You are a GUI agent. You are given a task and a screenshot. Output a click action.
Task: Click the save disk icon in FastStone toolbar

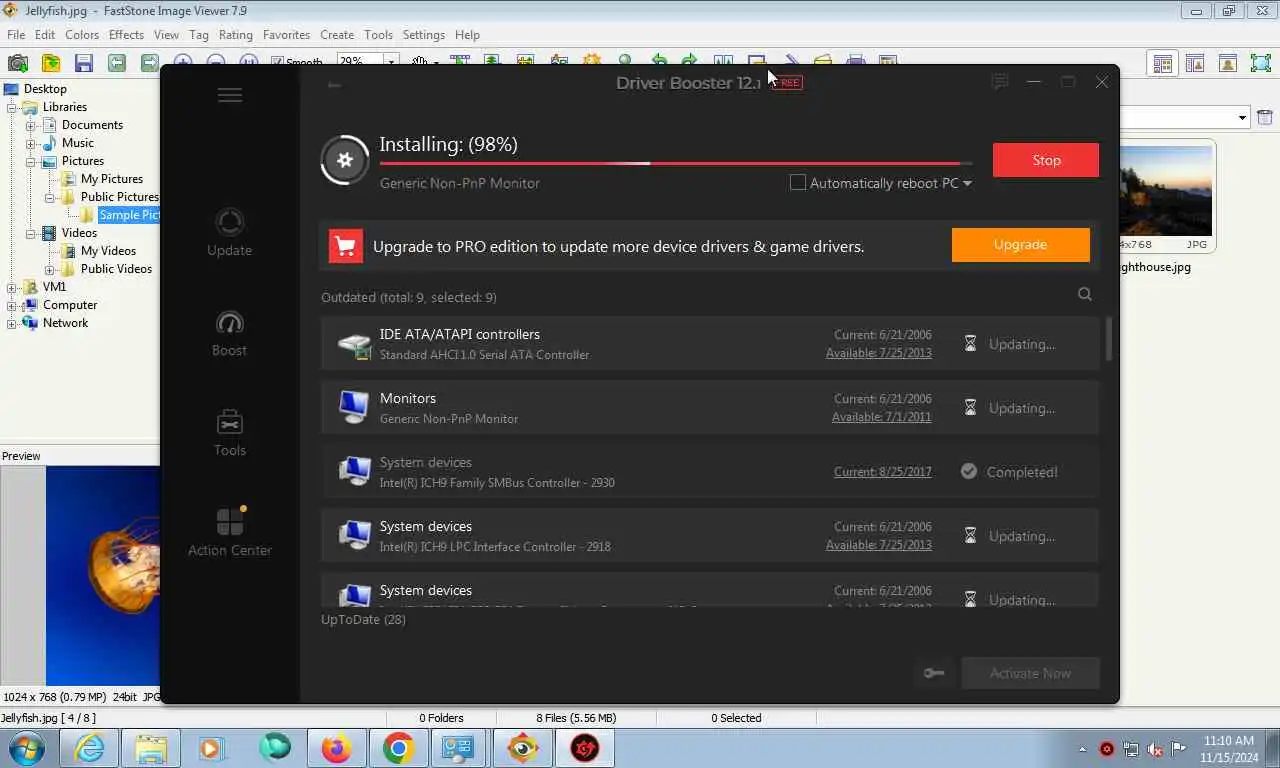(x=84, y=63)
